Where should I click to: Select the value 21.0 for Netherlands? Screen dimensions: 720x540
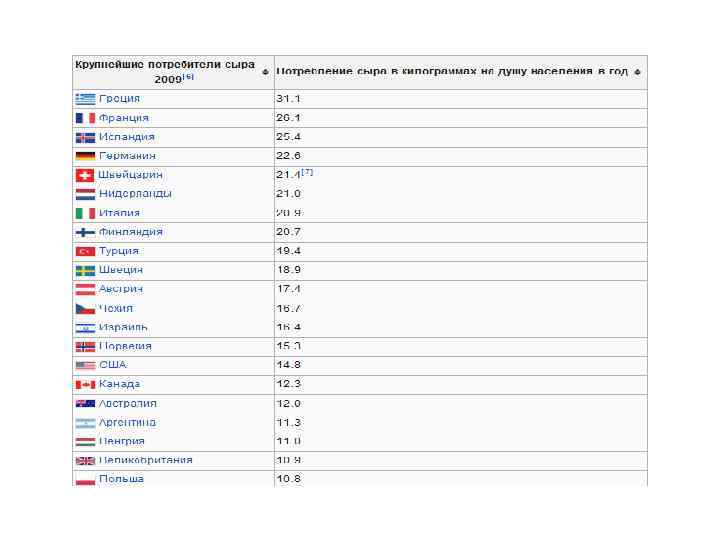click(288, 194)
